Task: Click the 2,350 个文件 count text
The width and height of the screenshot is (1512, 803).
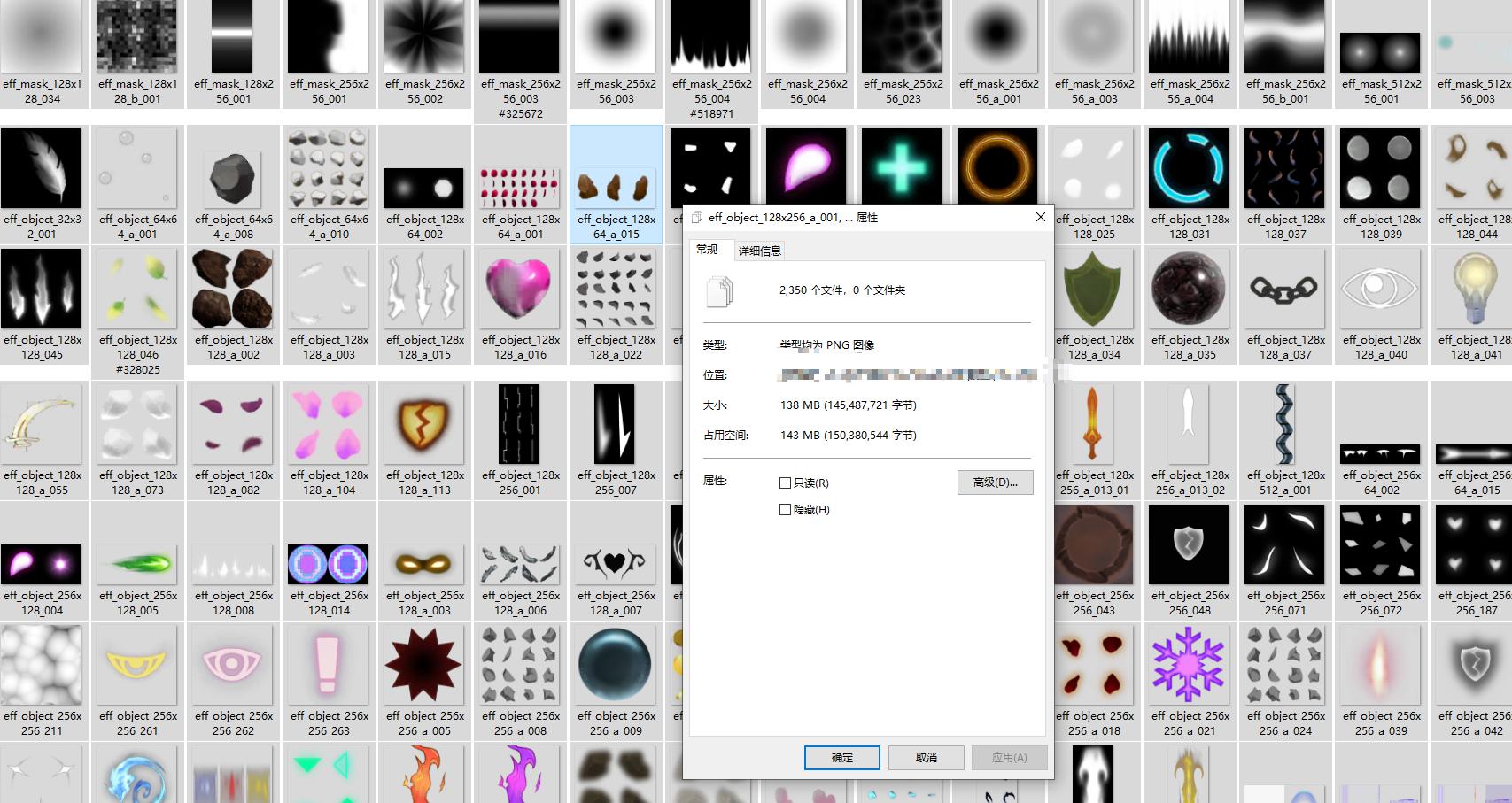Action: (841, 290)
